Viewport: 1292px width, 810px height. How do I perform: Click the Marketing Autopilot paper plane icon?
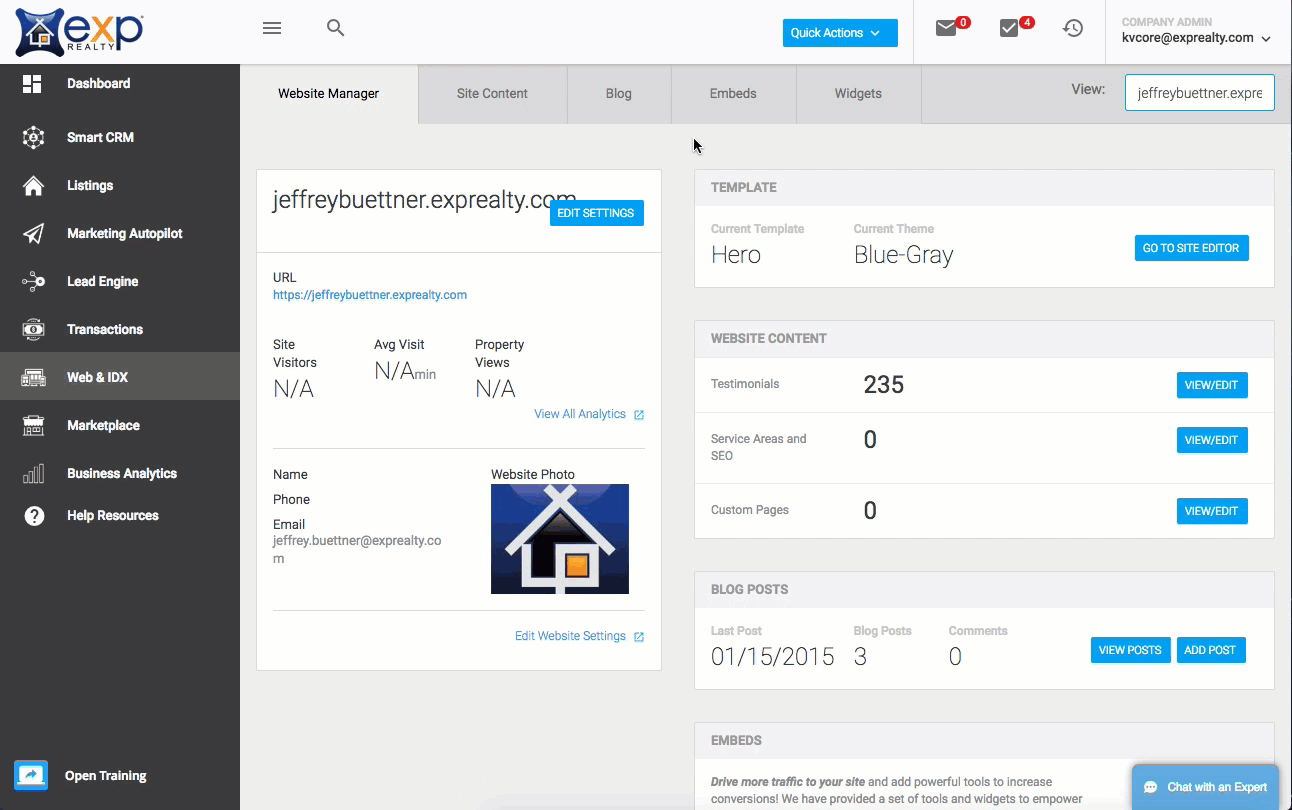[33, 234]
